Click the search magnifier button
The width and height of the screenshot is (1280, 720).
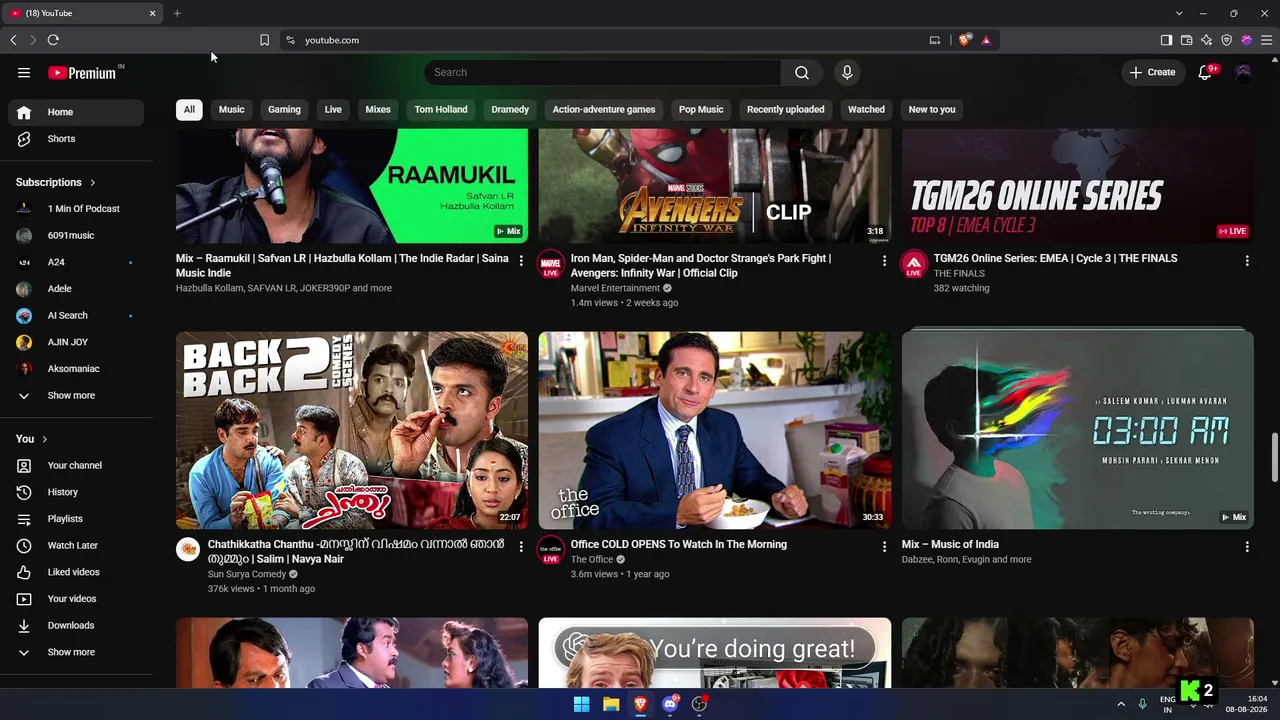tap(802, 72)
